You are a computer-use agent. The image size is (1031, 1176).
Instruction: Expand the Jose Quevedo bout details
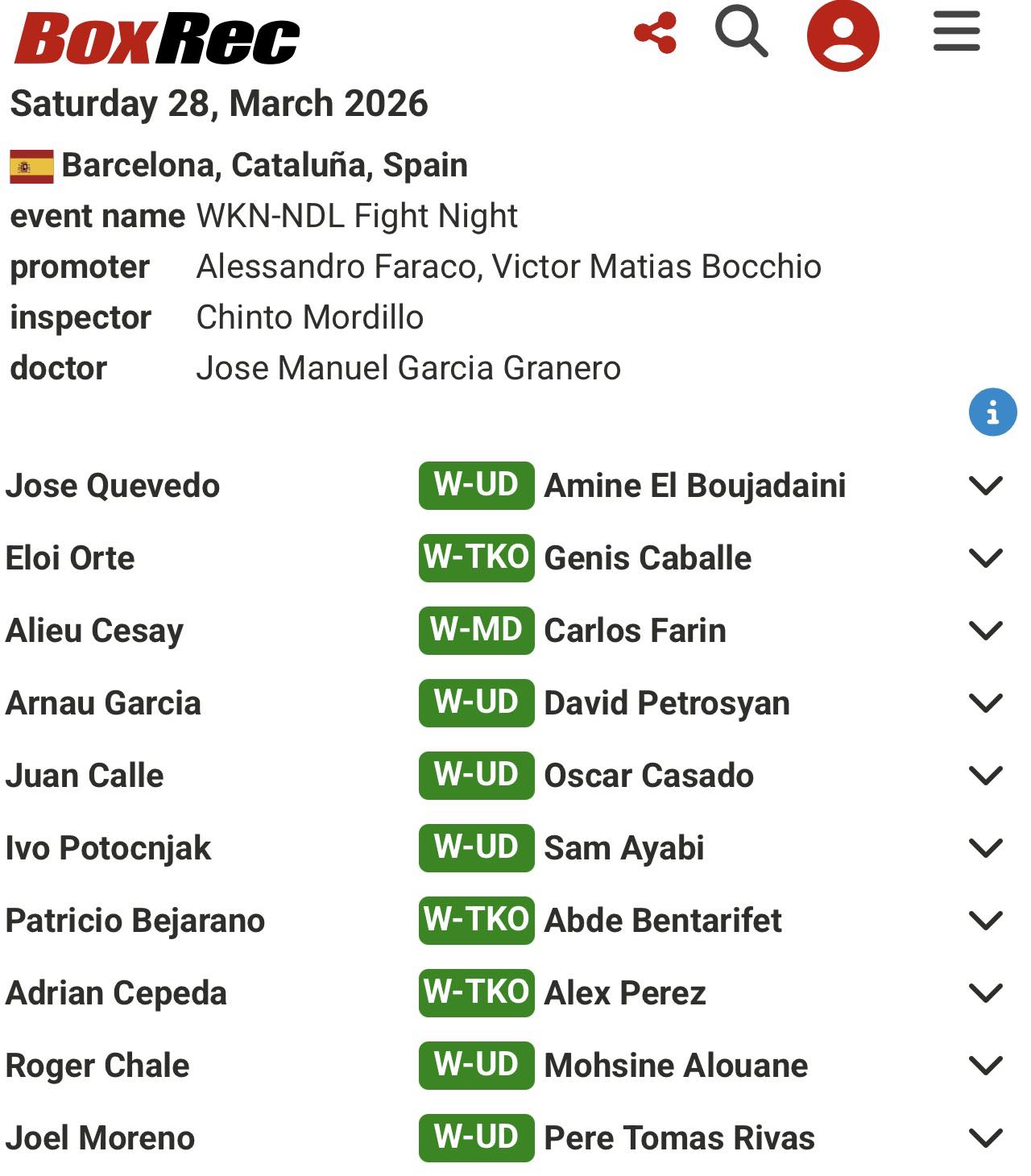(985, 486)
